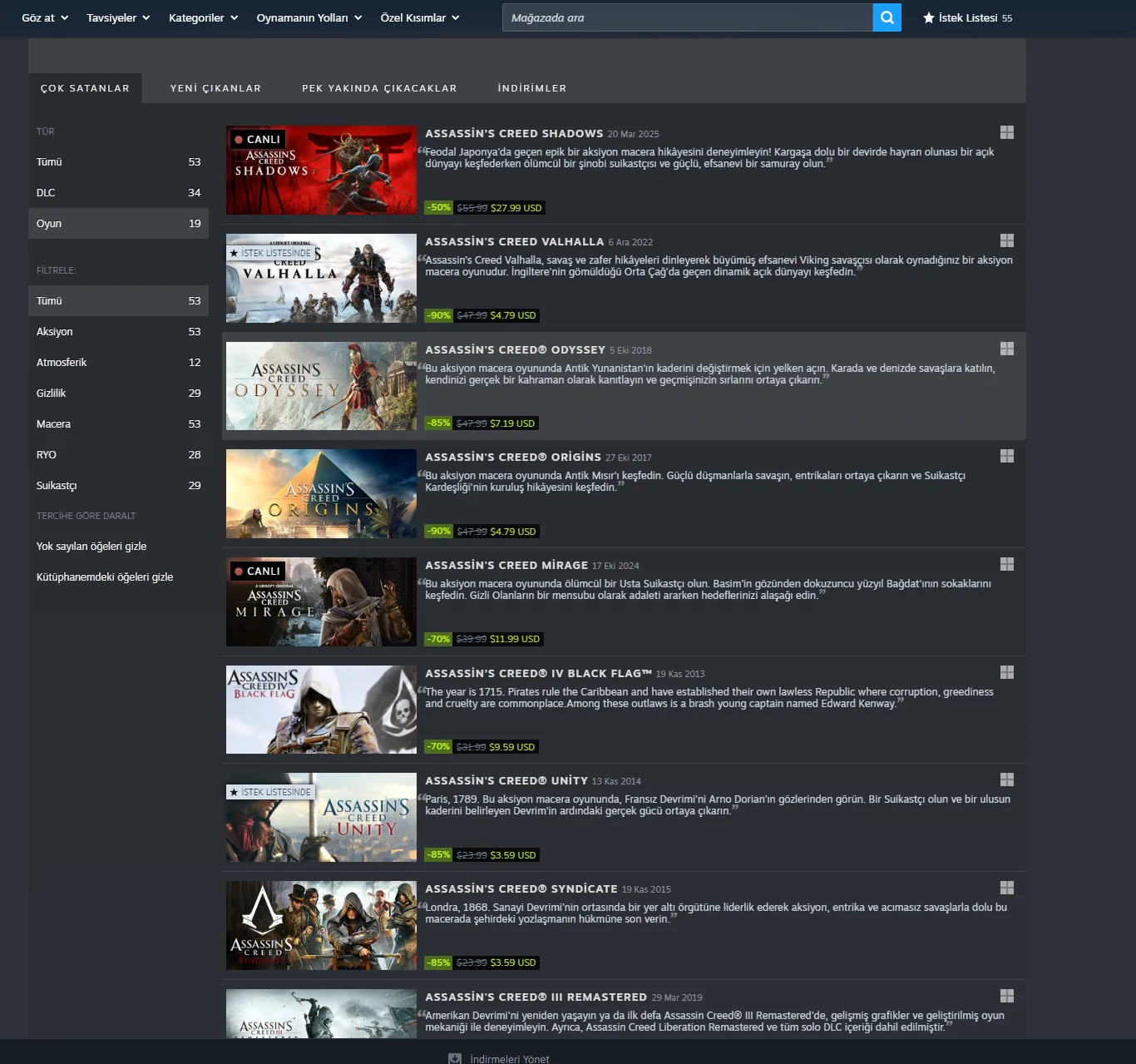This screenshot has height=1064, width=1136.
Task: Click the magnifier search button
Action: click(x=887, y=17)
